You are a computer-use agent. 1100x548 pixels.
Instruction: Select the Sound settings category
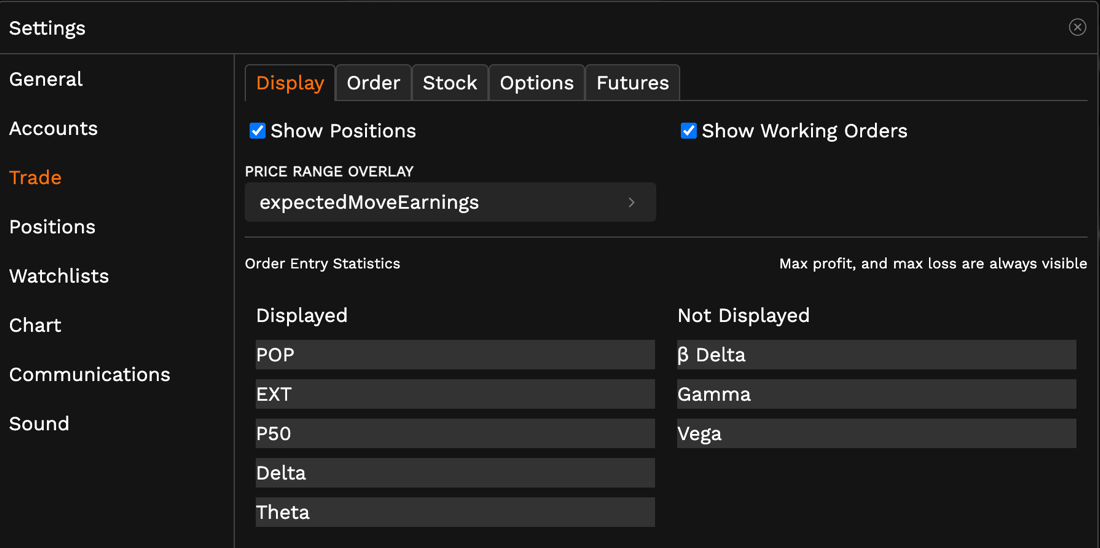pos(39,424)
